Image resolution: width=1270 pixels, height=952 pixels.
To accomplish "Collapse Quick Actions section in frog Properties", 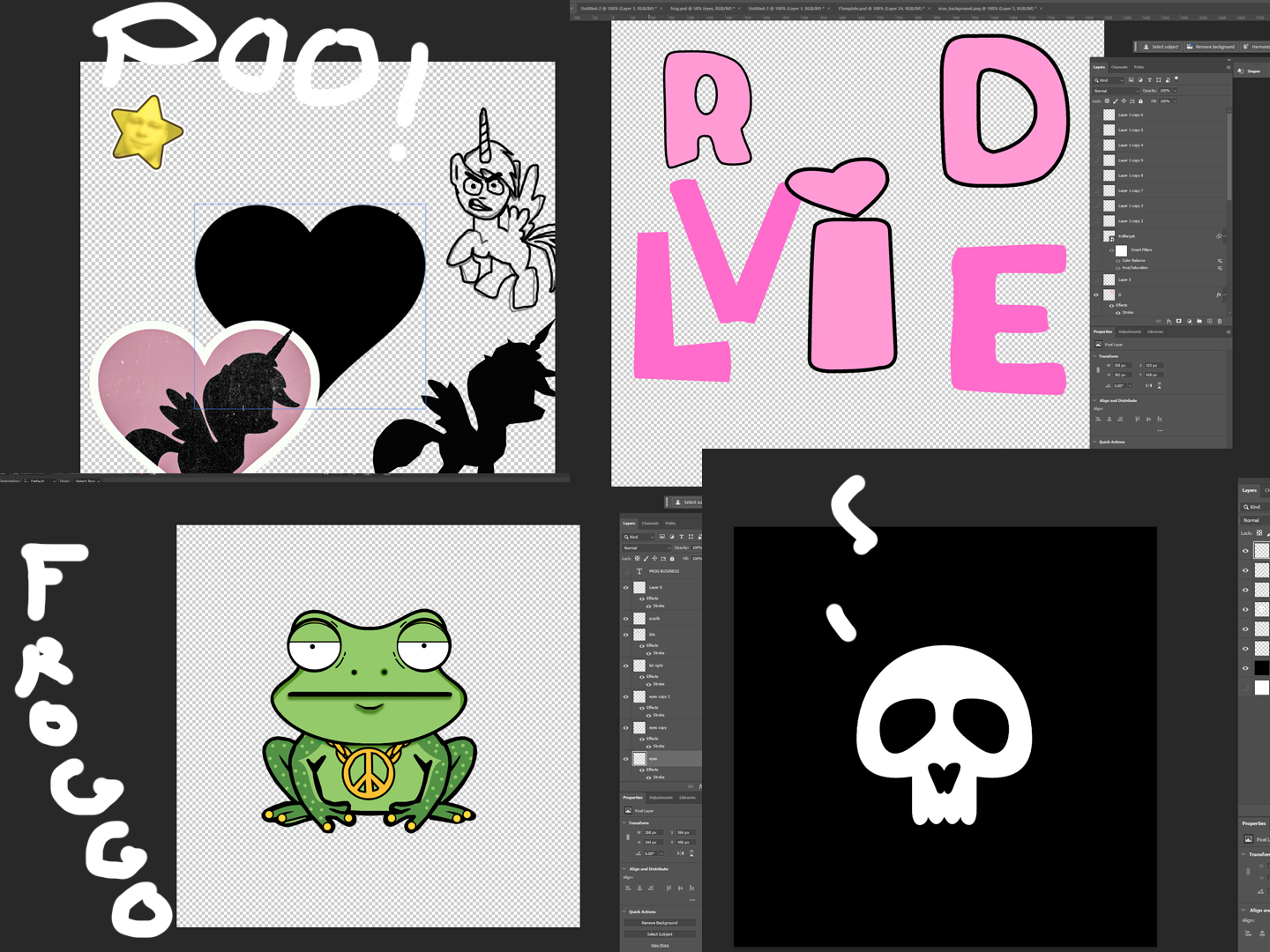I will pyautogui.click(x=625, y=911).
